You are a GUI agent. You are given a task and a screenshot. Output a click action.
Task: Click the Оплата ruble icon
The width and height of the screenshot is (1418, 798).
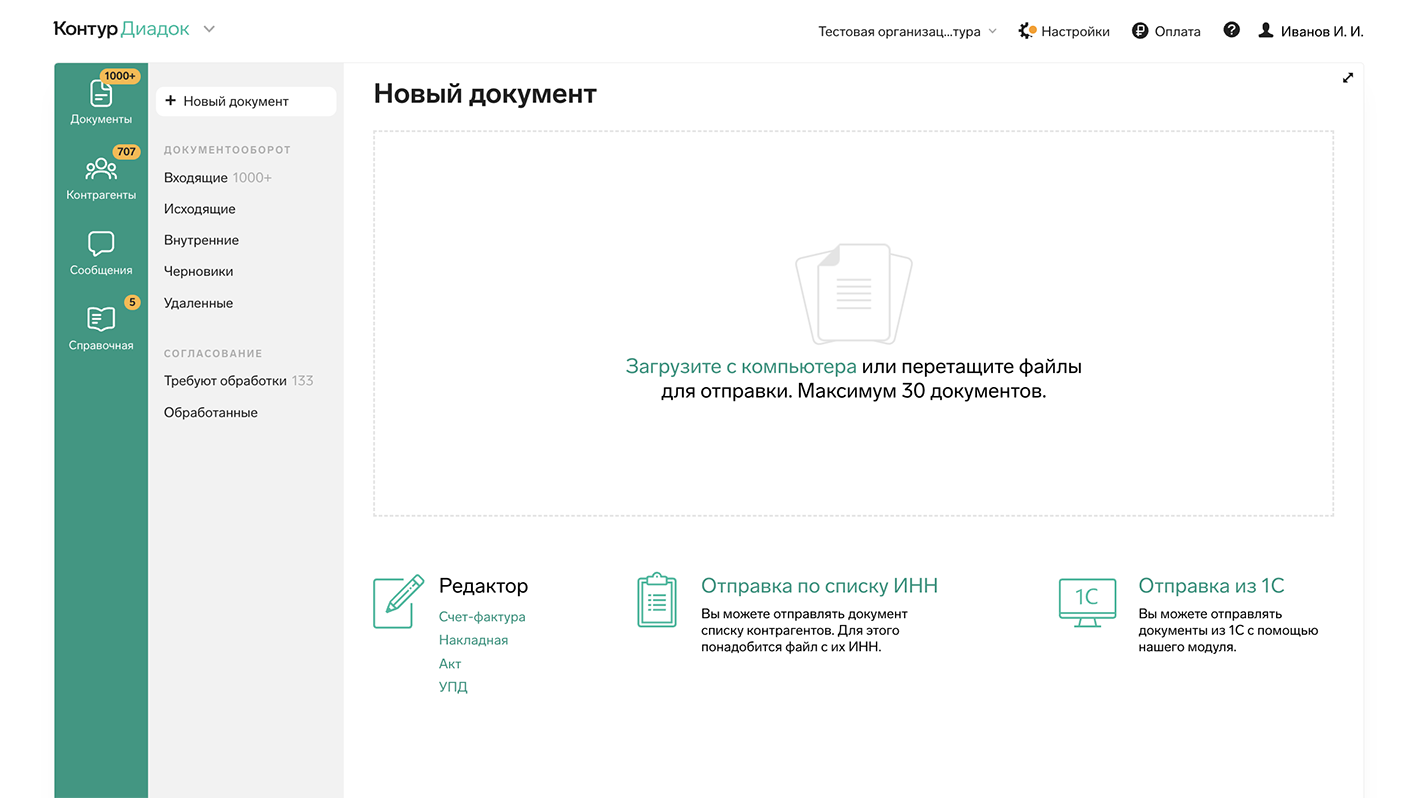1140,31
